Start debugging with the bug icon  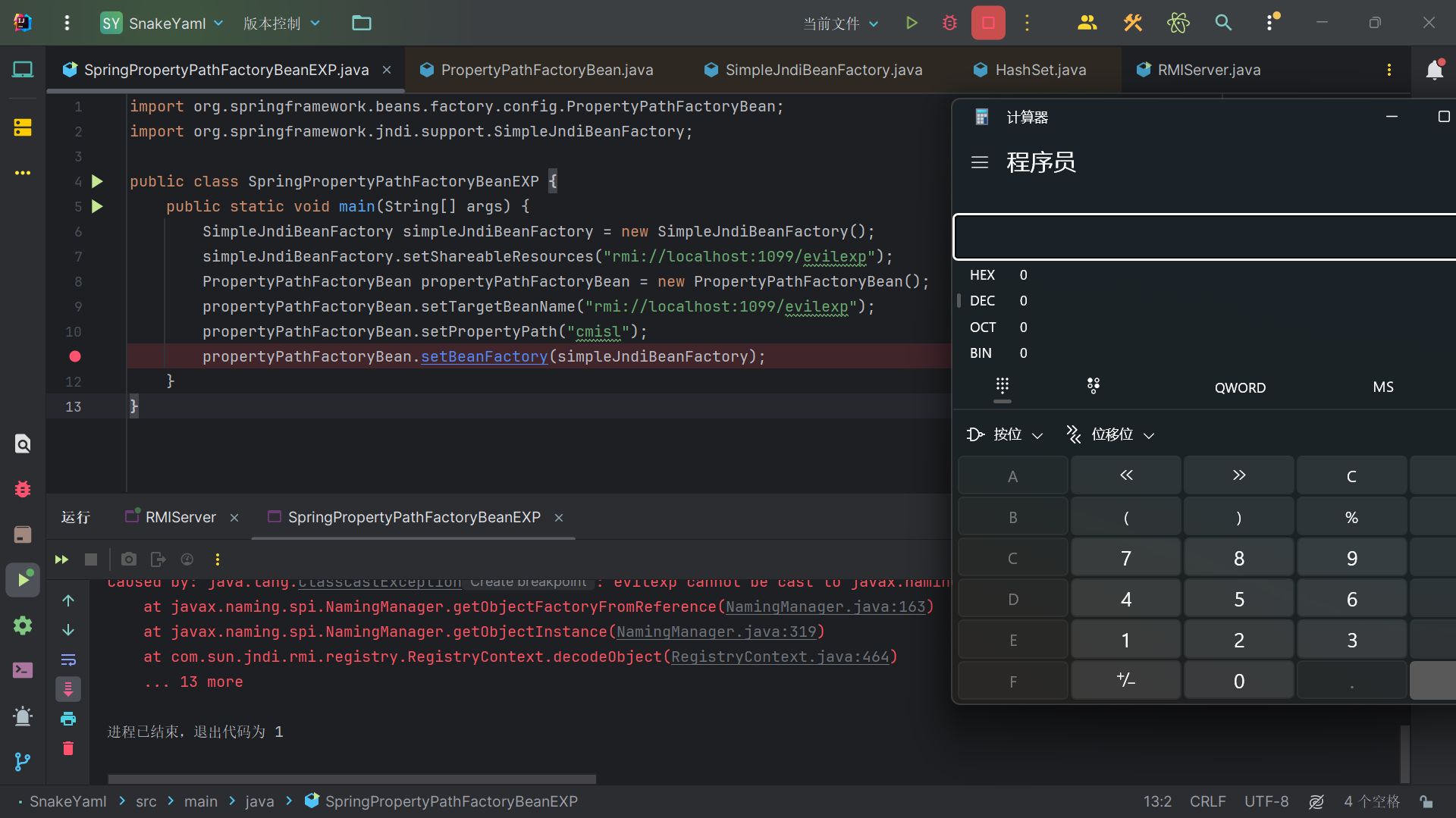coord(949,23)
